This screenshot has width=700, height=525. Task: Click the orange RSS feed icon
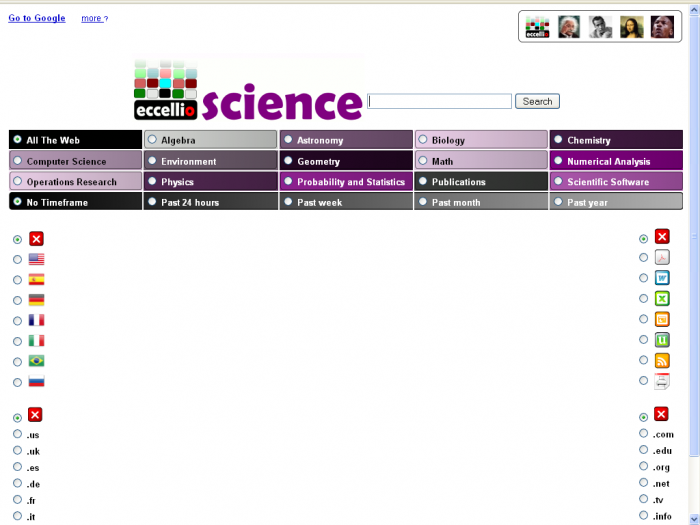tap(662, 360)
